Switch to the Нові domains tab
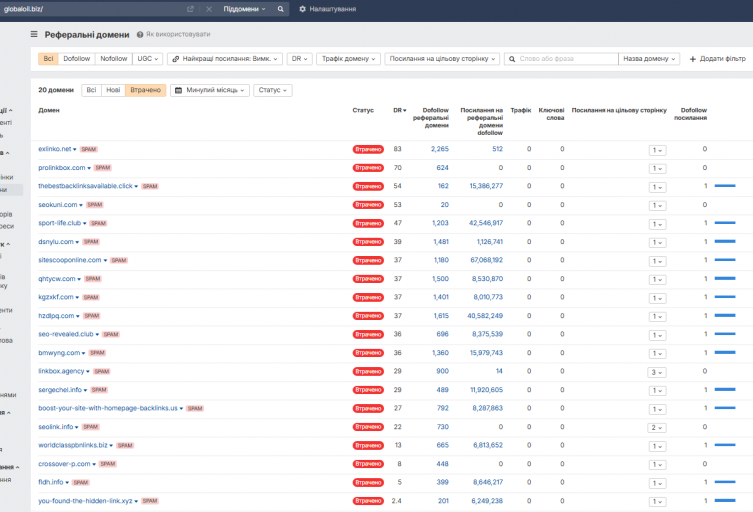This screenshot has height=512, width=753. click(x=113, y=90)
